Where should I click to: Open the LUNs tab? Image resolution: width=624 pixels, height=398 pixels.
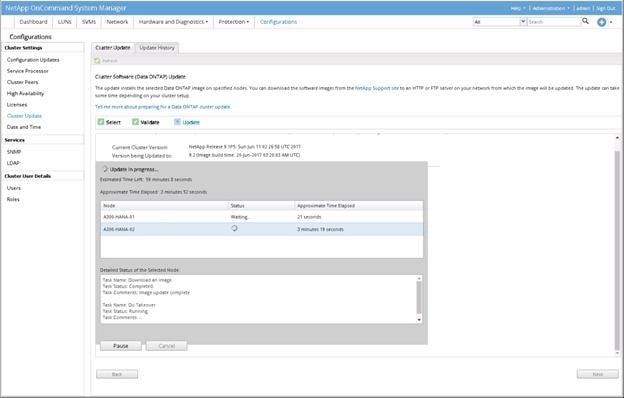(64, 22)
